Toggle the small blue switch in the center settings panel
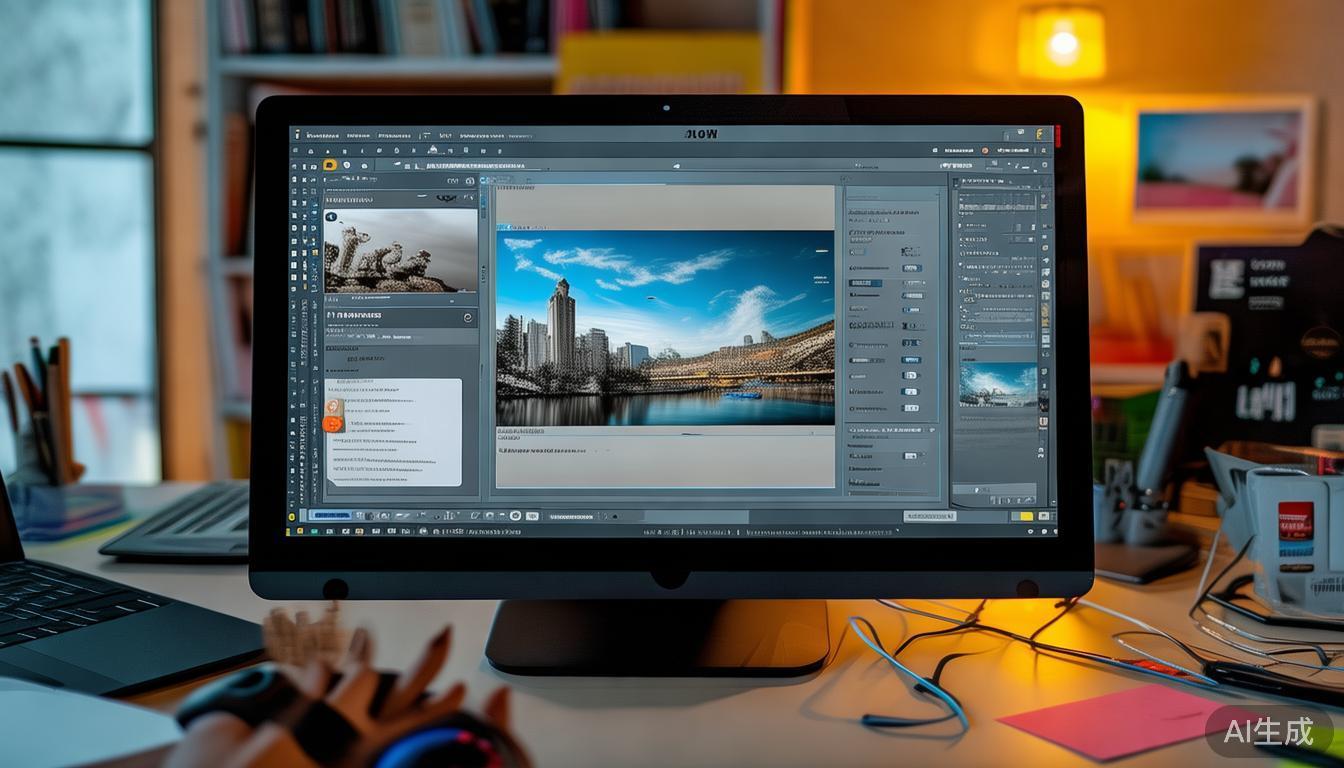This screenshot has height=768, width=1344. click(x=910, y=268)
